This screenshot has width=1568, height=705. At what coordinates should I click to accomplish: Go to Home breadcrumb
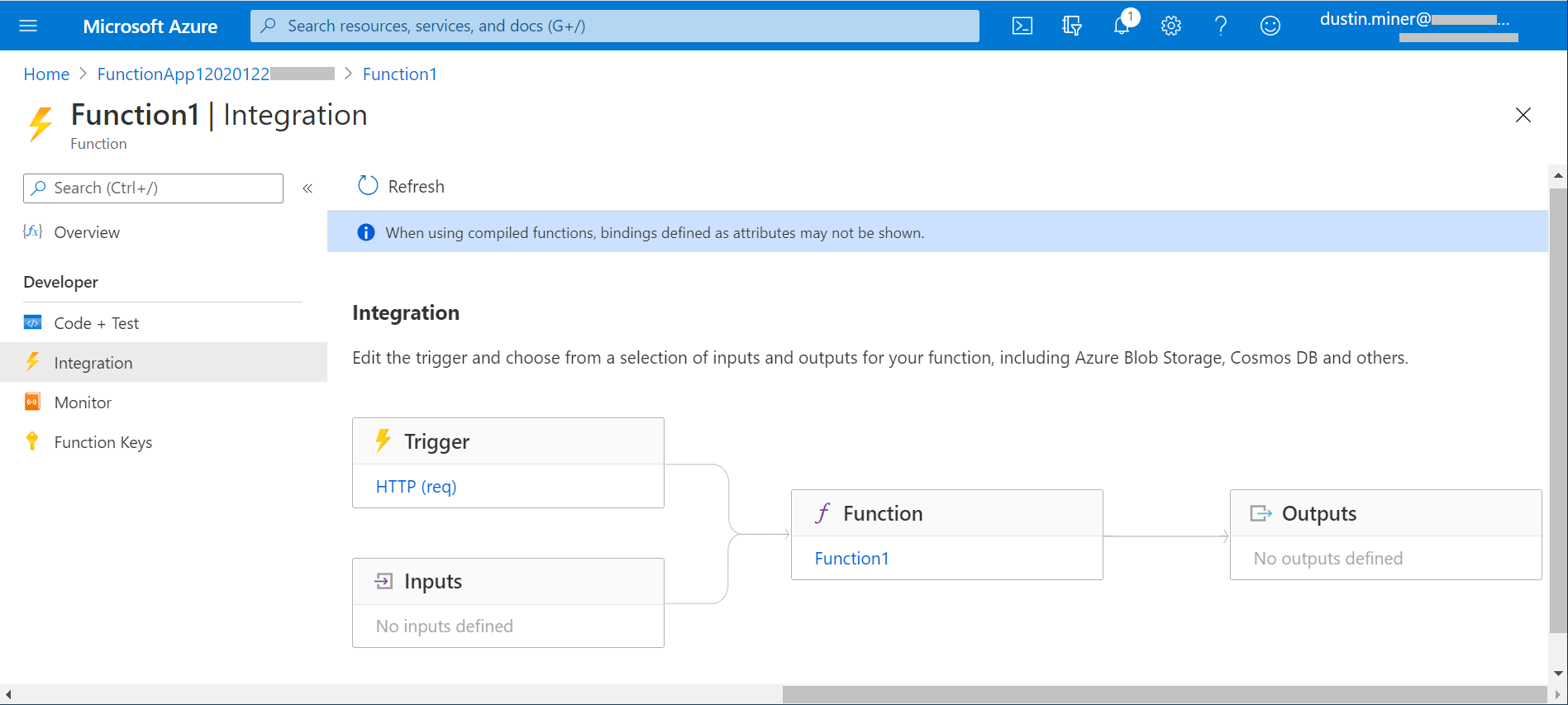click(x=46, y=74)
